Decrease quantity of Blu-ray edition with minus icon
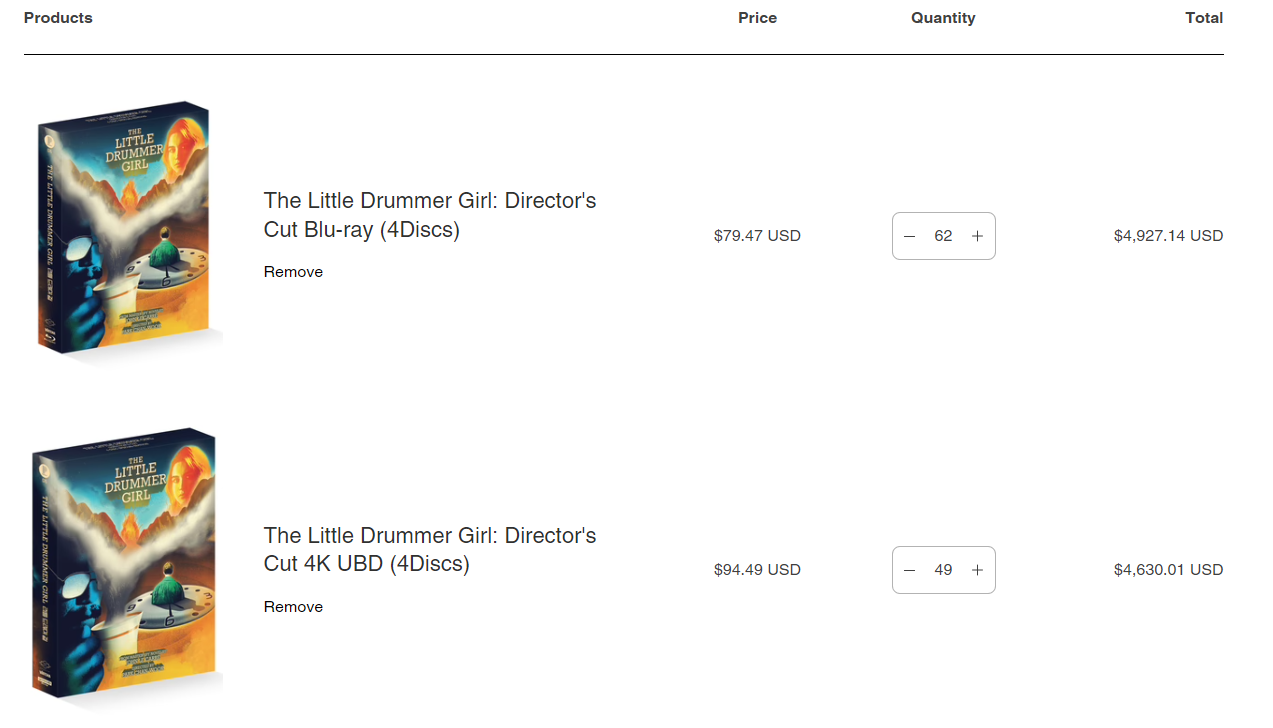 click(909, 236)
